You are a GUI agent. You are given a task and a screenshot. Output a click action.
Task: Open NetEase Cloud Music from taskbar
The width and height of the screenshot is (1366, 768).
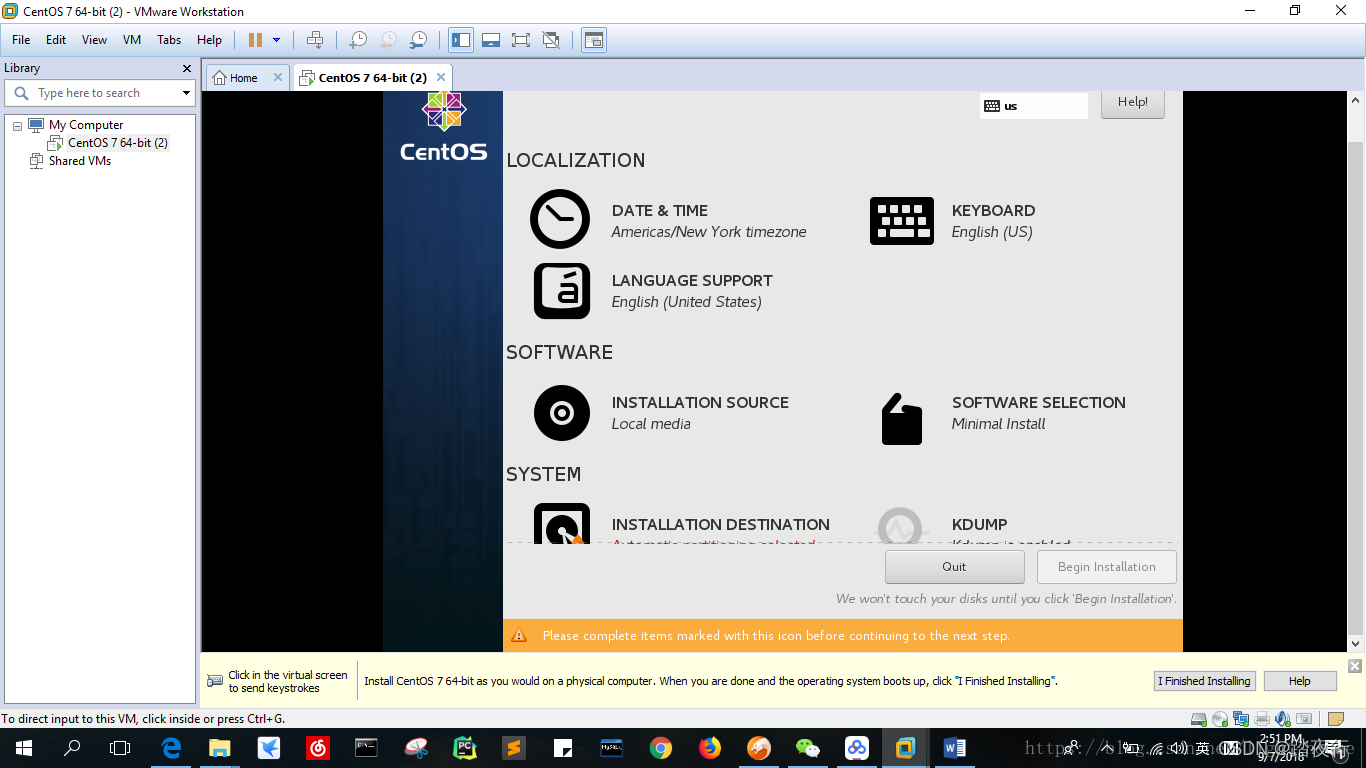(x=318, y=748)
